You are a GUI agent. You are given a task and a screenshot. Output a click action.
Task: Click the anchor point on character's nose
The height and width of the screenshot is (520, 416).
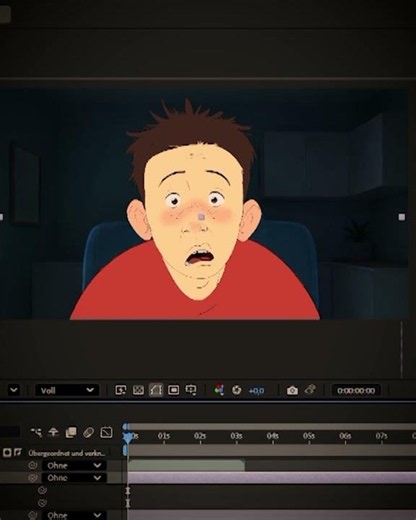(x=201, y=217)
